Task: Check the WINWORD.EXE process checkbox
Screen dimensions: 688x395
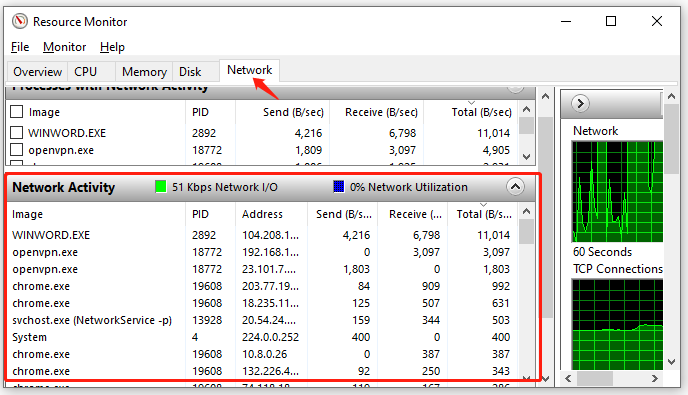Action: tap(17, 132)
